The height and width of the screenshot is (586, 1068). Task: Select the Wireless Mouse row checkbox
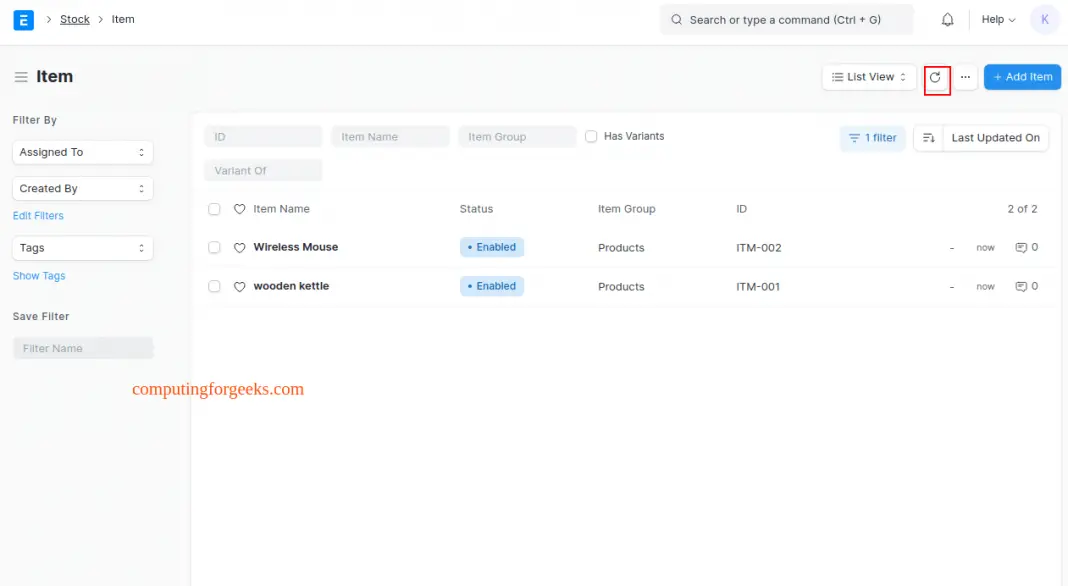(x=214, y=247)
